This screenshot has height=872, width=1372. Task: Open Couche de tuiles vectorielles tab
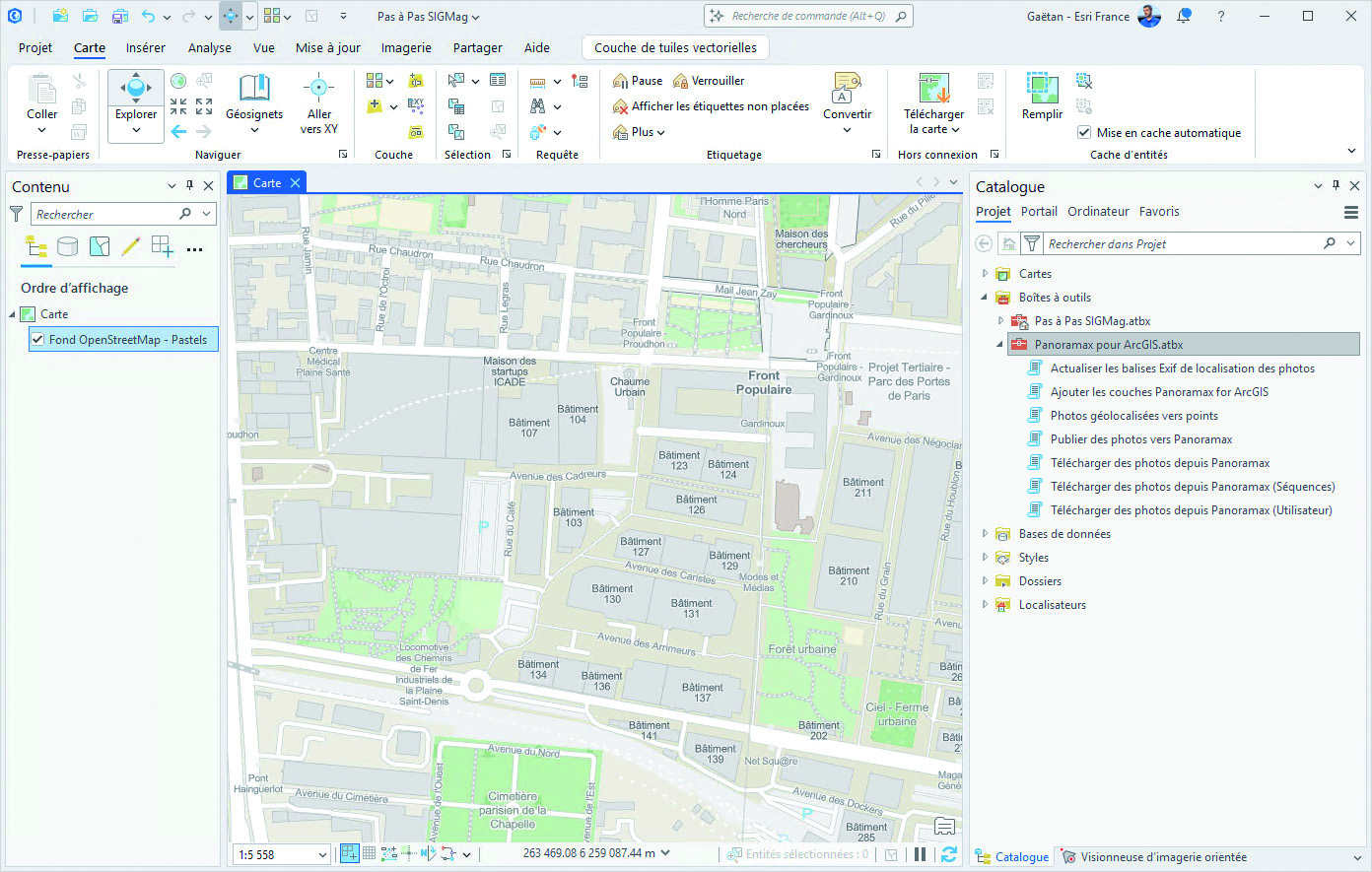pos(675,47)
